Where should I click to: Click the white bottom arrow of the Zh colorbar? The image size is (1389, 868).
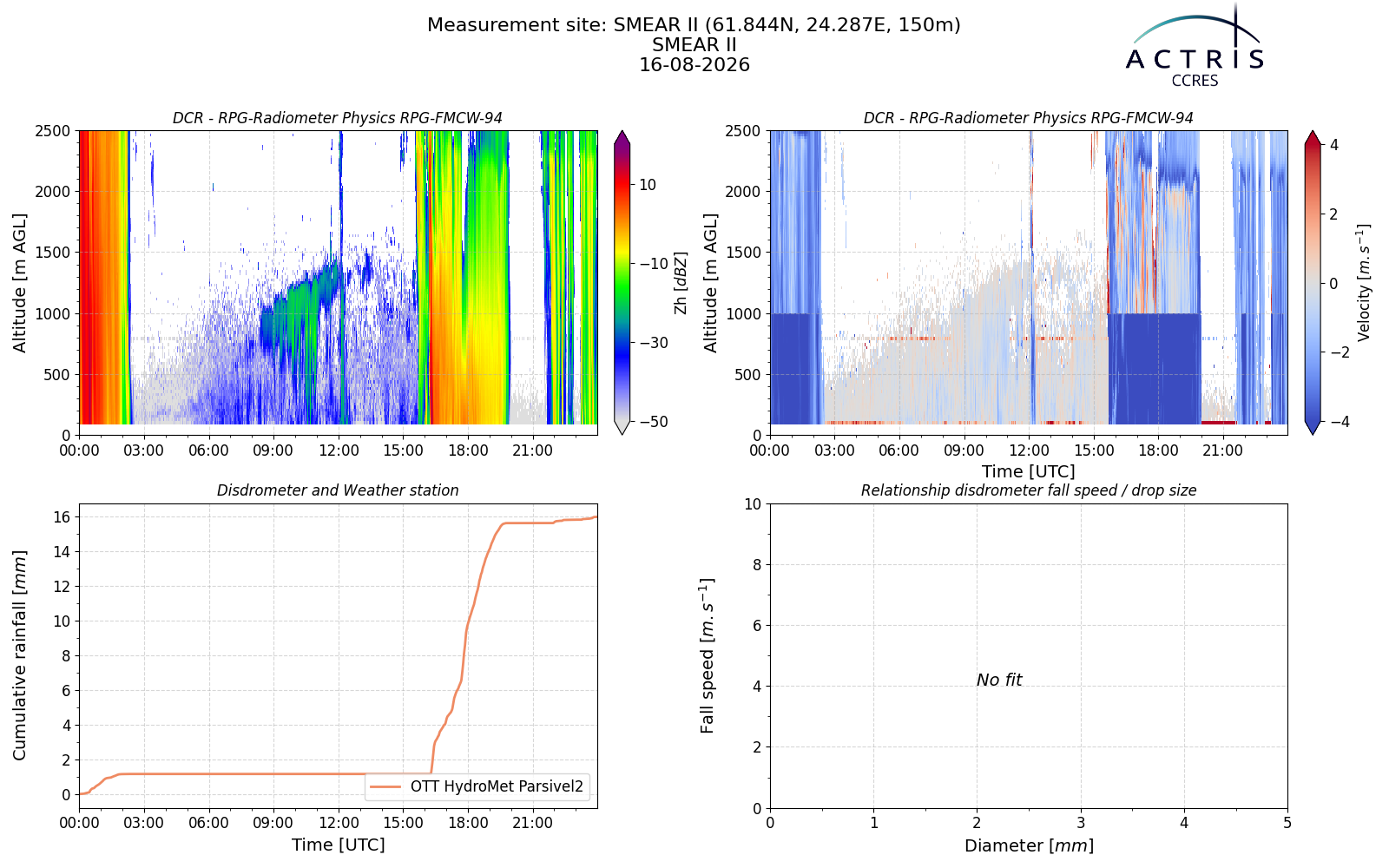tap(622, 428)
